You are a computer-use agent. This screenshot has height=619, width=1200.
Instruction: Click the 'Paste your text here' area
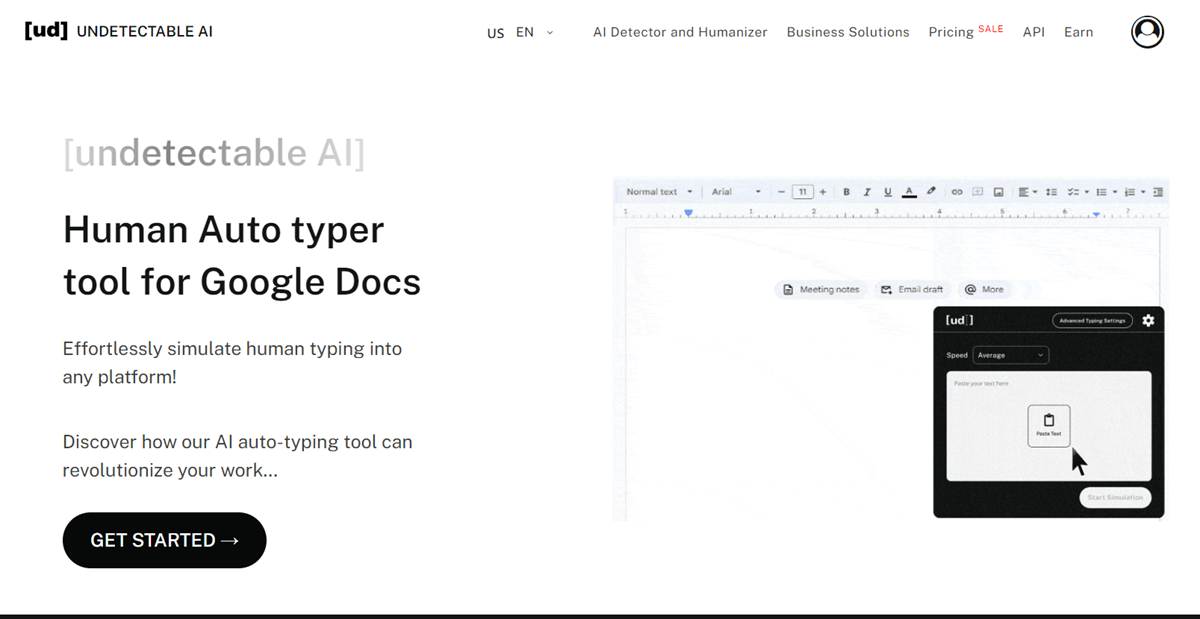[x=1049, y=426]
